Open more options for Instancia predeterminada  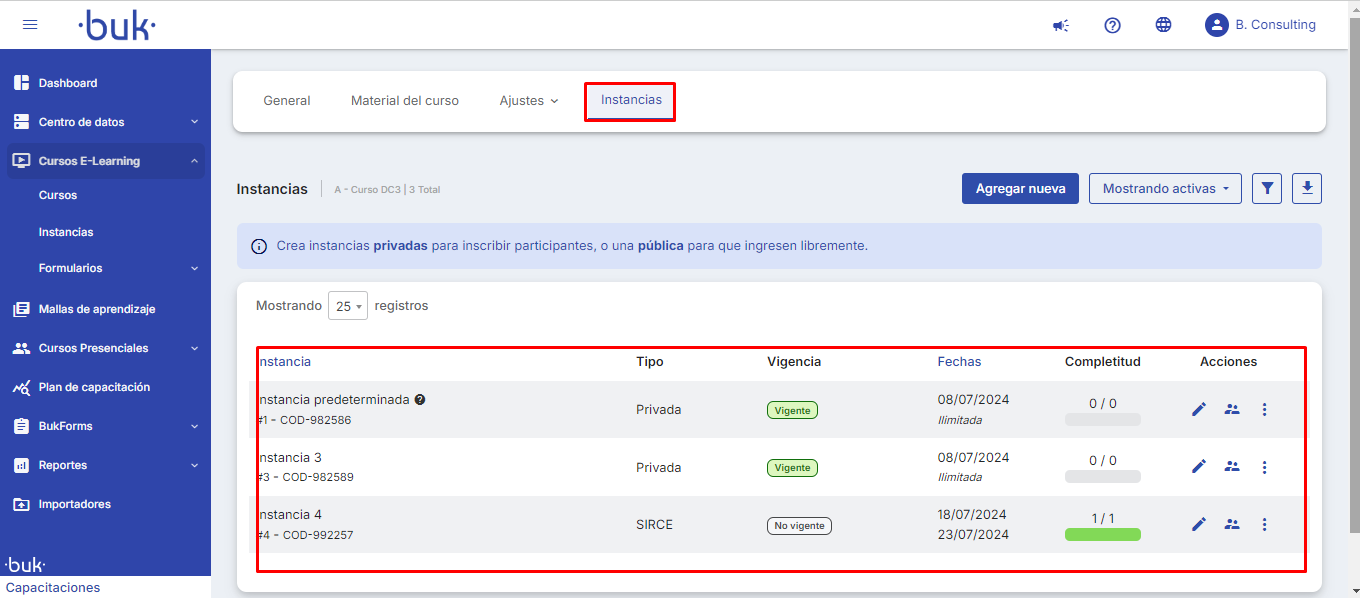pos(1264,409)
